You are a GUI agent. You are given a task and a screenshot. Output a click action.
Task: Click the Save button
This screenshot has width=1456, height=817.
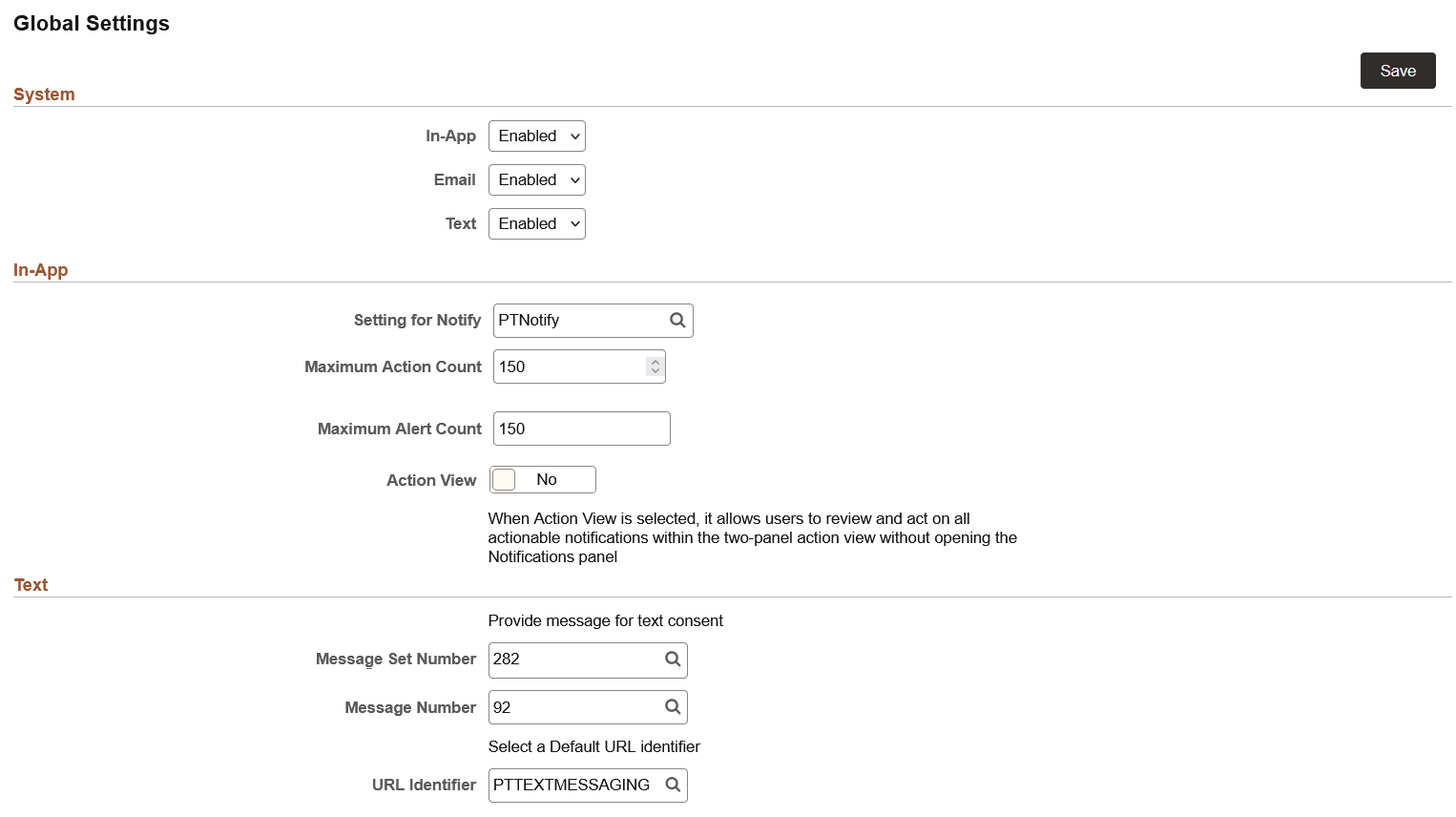pos(1398,71)
